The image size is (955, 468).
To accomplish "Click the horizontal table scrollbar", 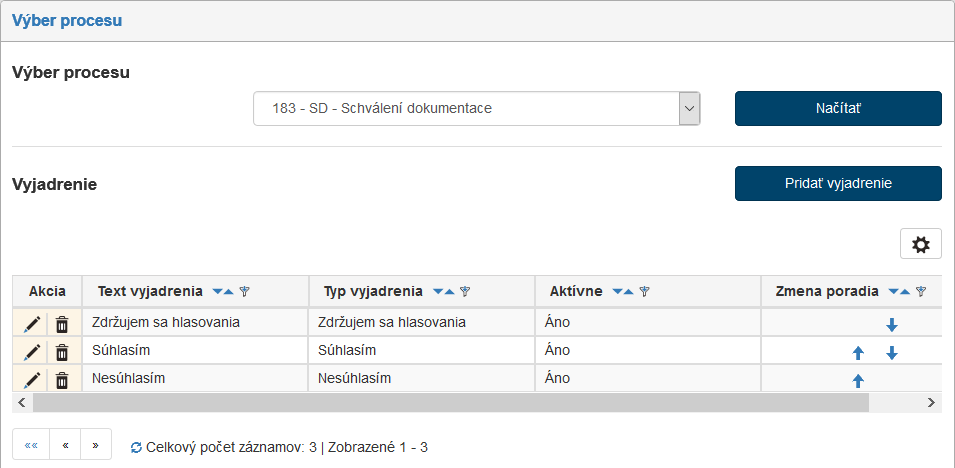I will [450, 402].
